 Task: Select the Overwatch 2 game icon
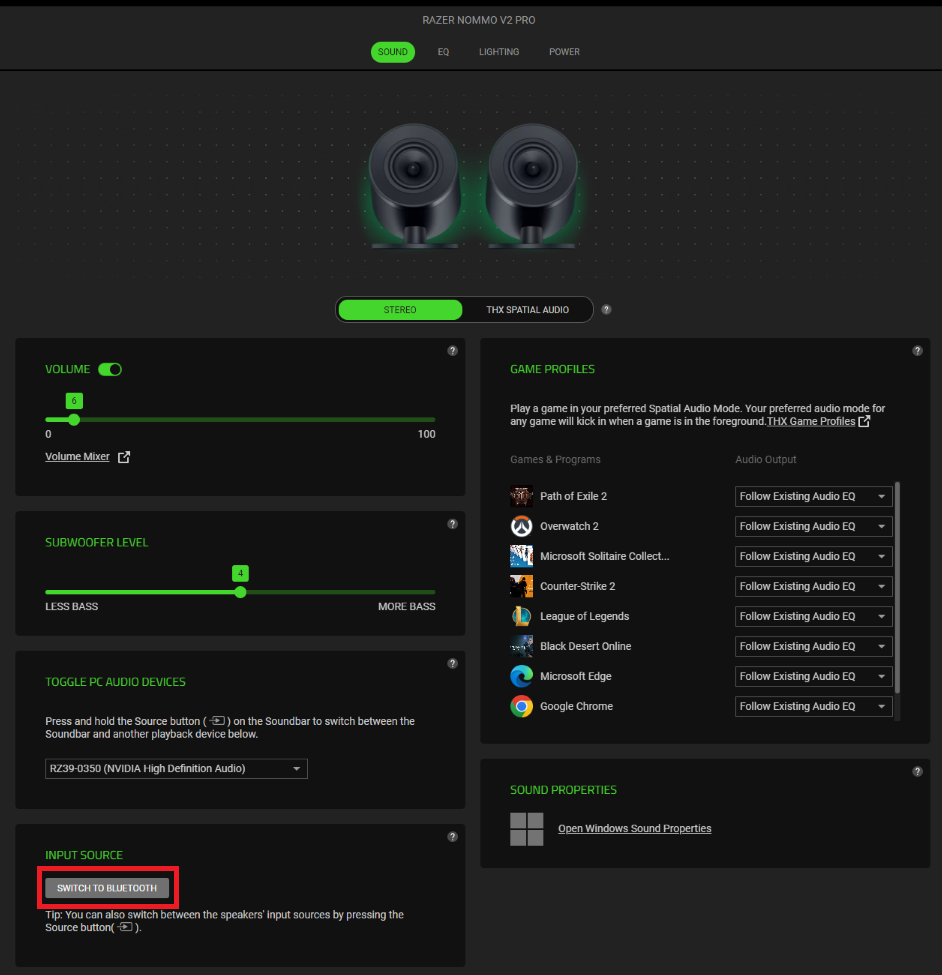pos(521,526)
